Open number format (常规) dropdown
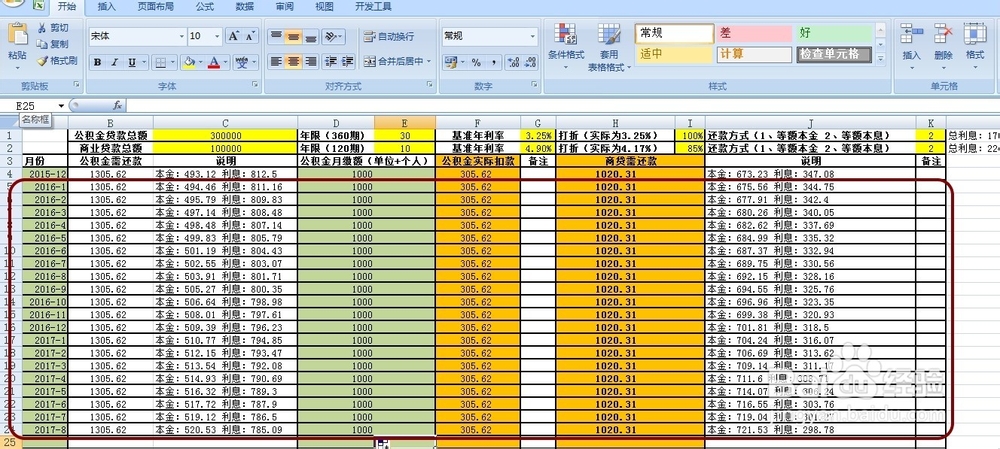This screenshot has width=1000, height=449. [533, 36]
